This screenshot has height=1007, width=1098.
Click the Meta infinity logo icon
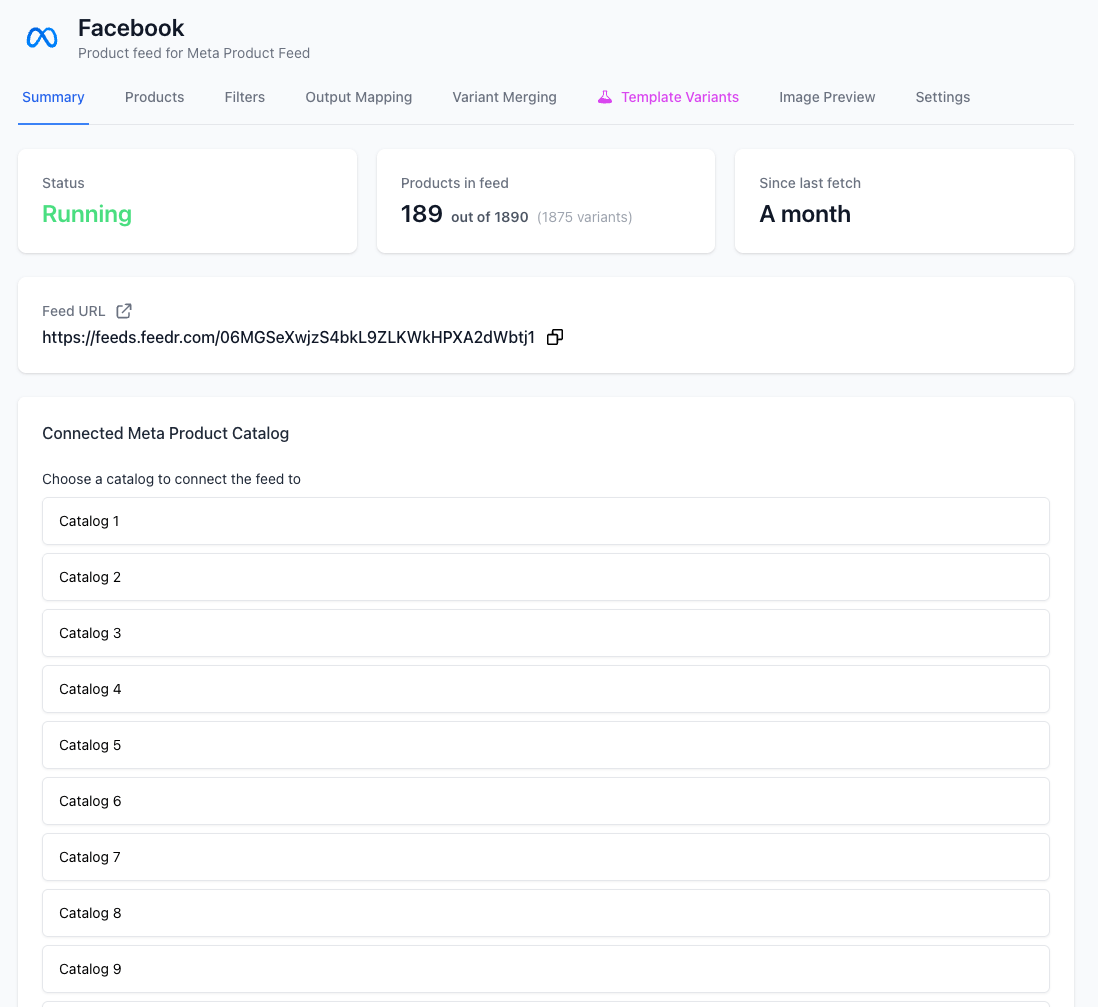click(42, 38)
